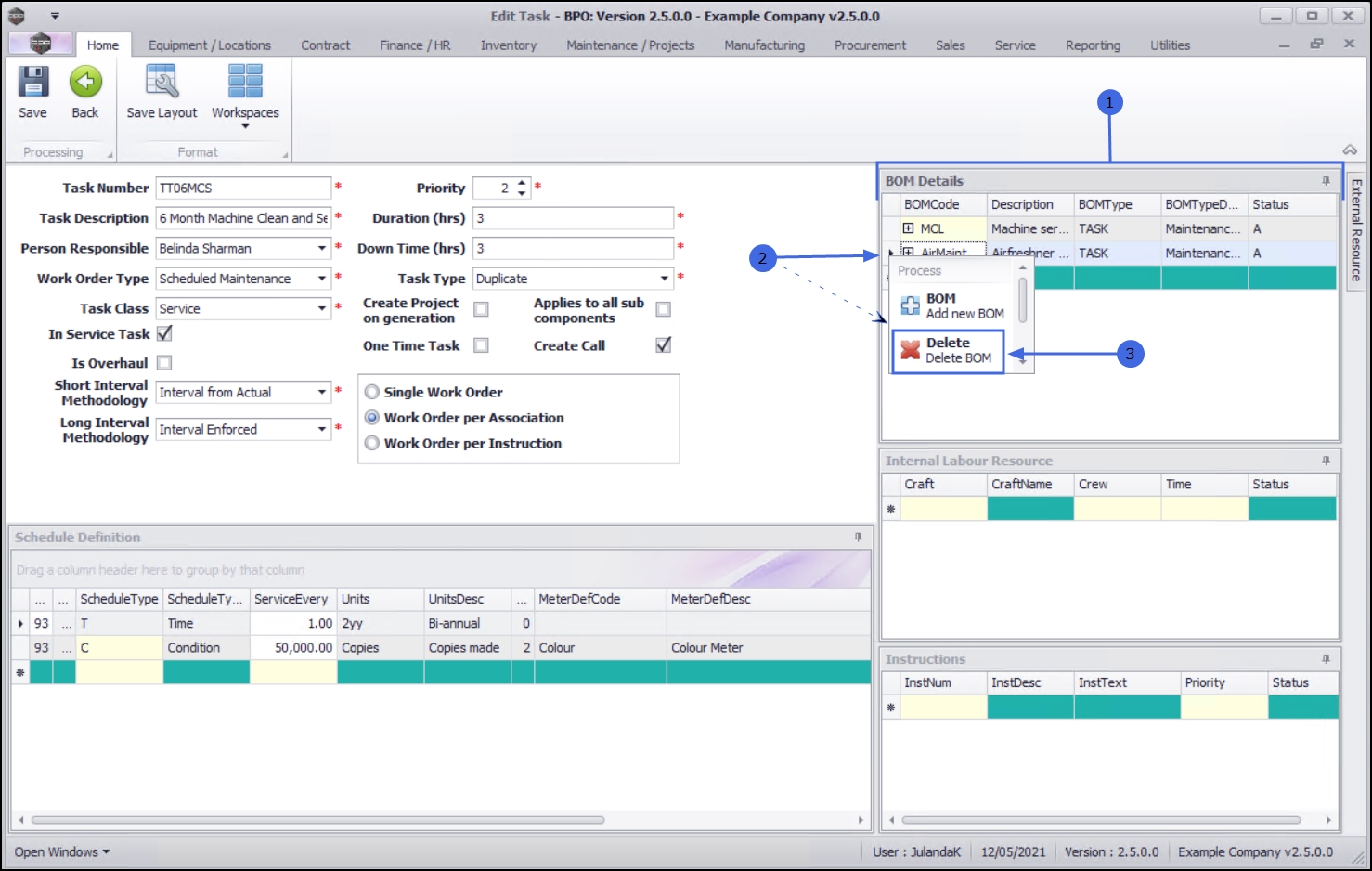Collapse the ribbon with the arrow icon

1350,149
